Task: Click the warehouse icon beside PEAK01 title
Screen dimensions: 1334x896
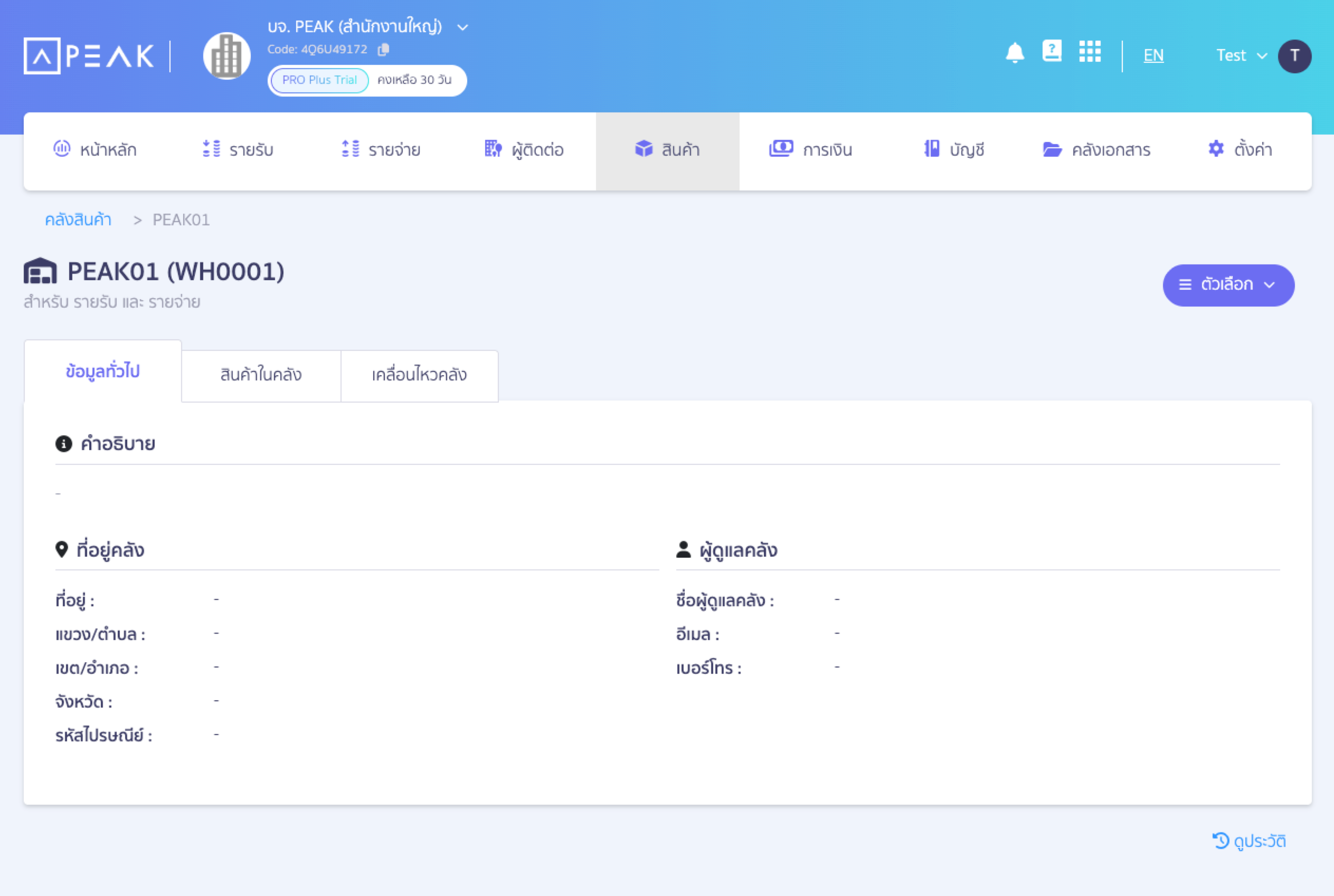Action: coord(40,271)
